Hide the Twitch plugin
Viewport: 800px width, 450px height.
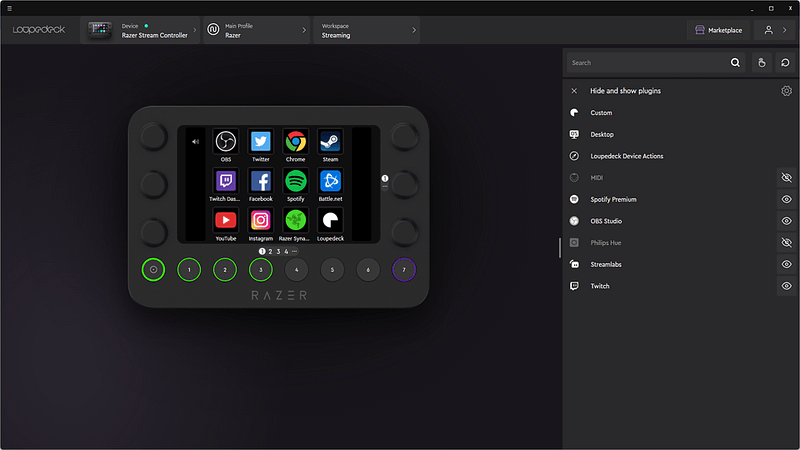[786, 286]
